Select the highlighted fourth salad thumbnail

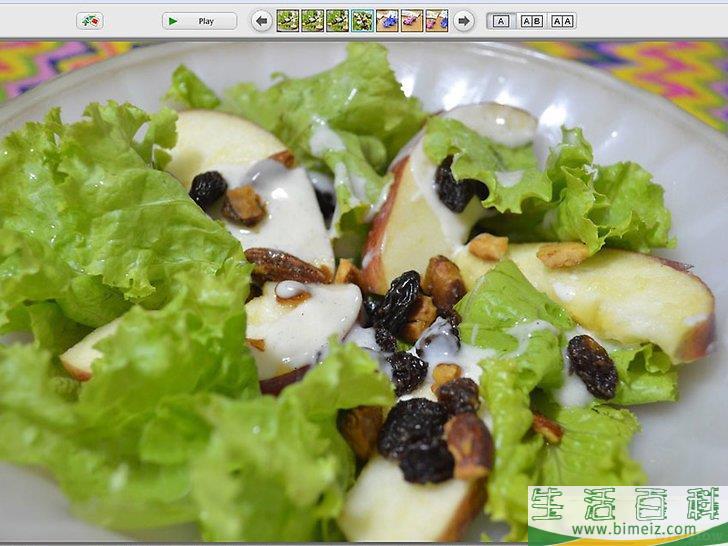tap(362, 21)
